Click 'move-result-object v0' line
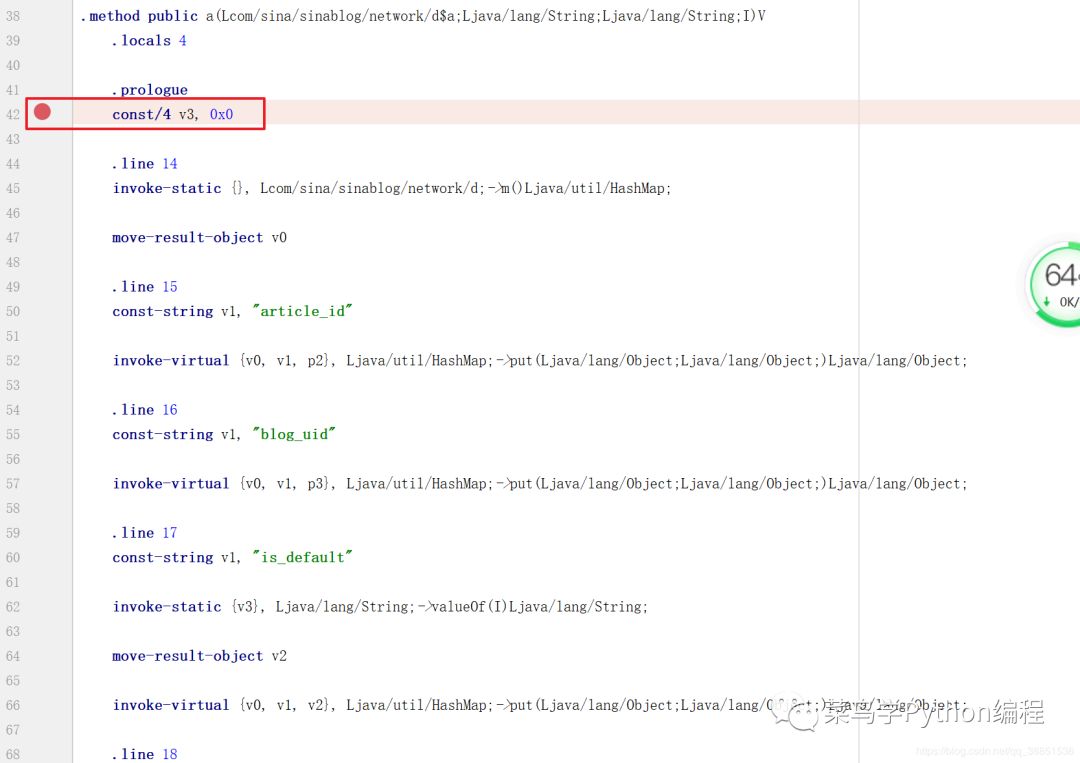 (x=200, y=238)
